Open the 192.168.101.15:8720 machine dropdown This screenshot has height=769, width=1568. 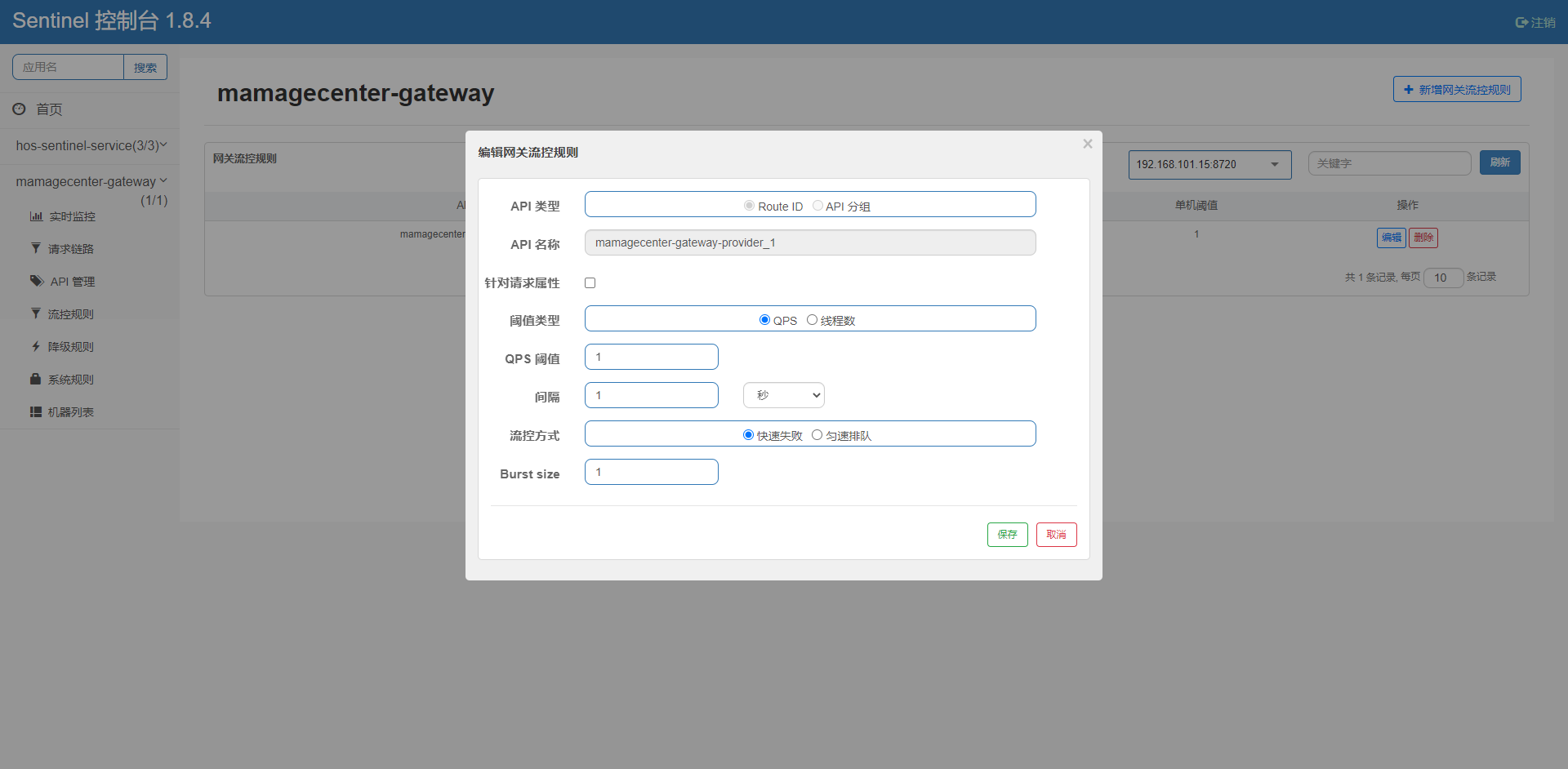click(1209, 164)
